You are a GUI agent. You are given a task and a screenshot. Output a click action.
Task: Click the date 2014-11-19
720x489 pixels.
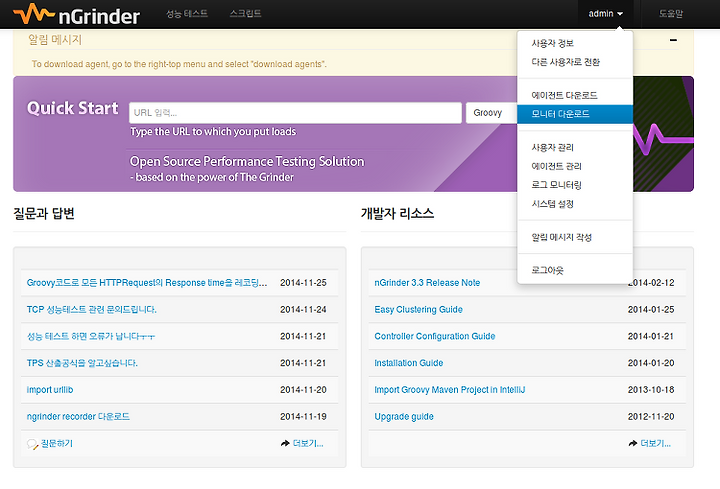(303, 416)
